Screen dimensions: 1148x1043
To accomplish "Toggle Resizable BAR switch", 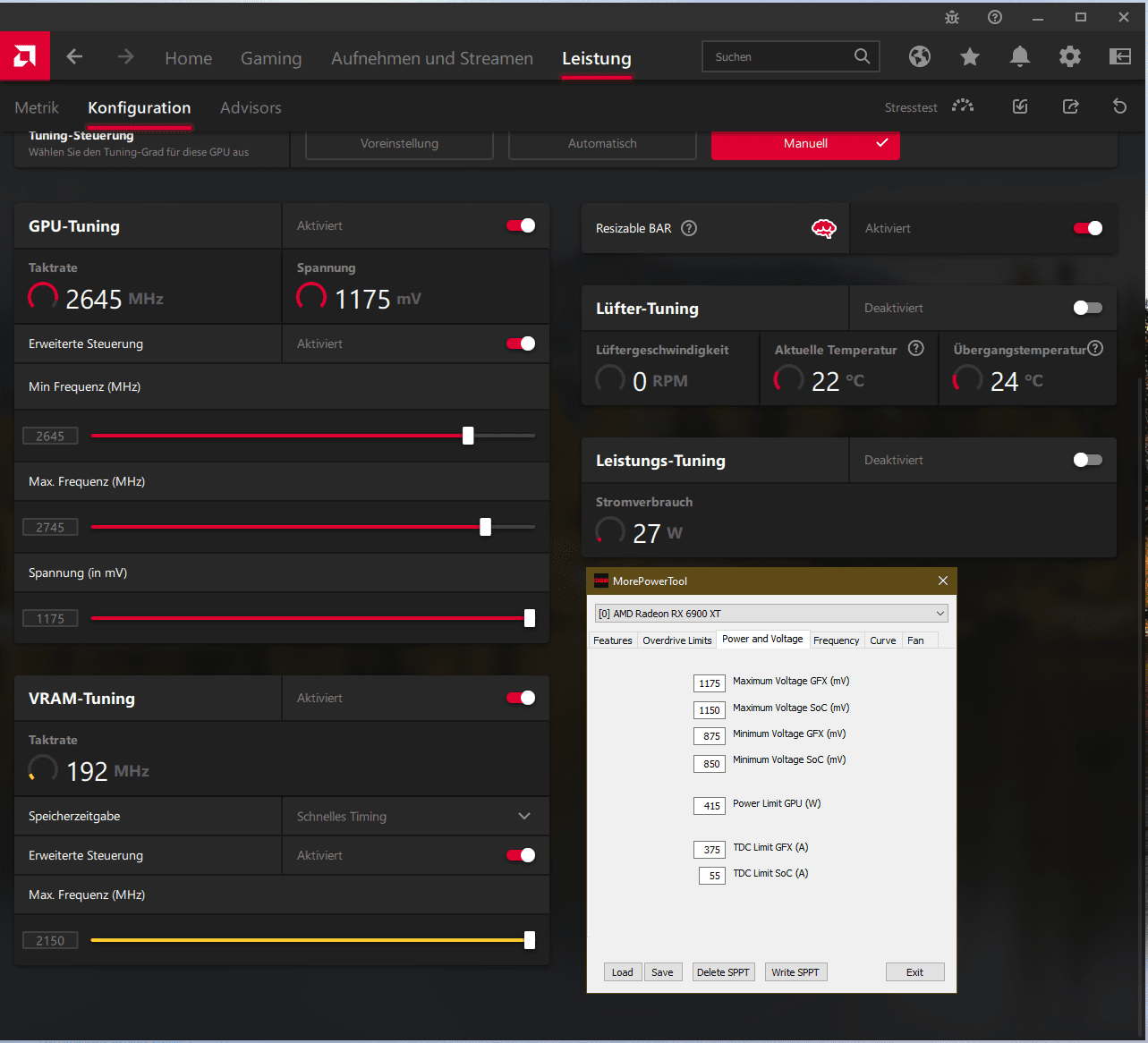I will 1088,228.
